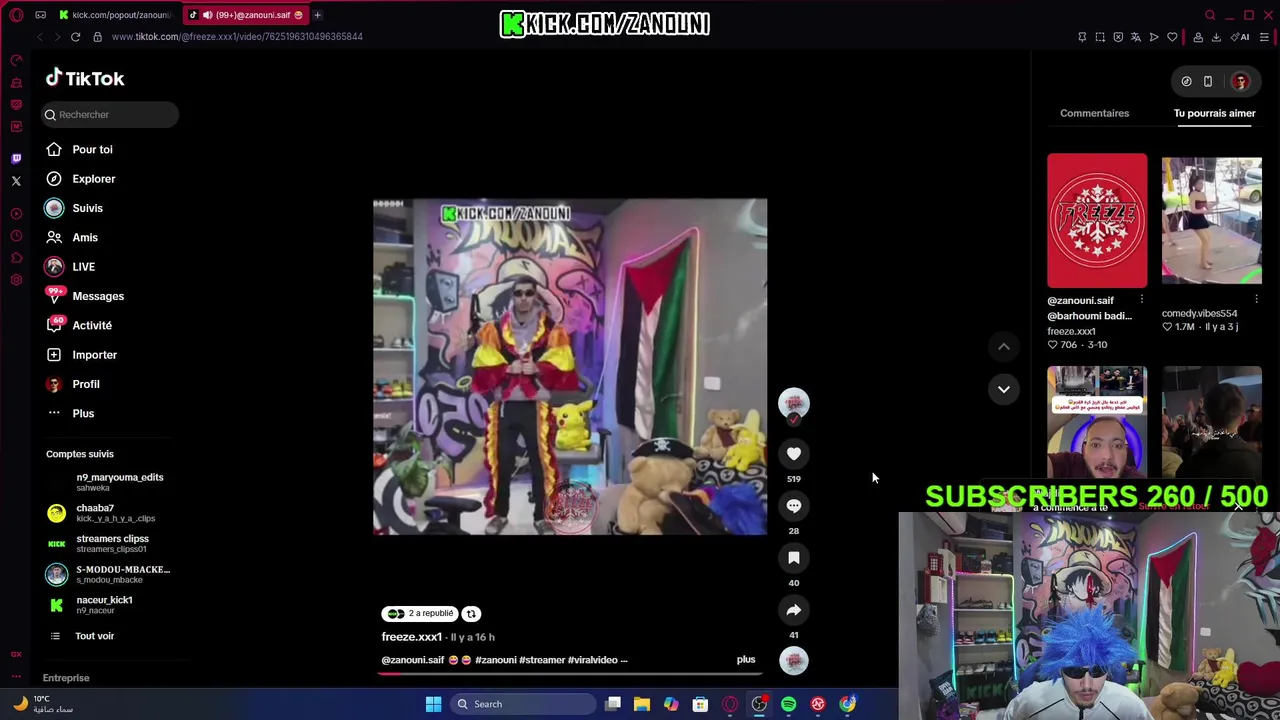
Task: Open account streamers clipss
Action: coord(98,543)
